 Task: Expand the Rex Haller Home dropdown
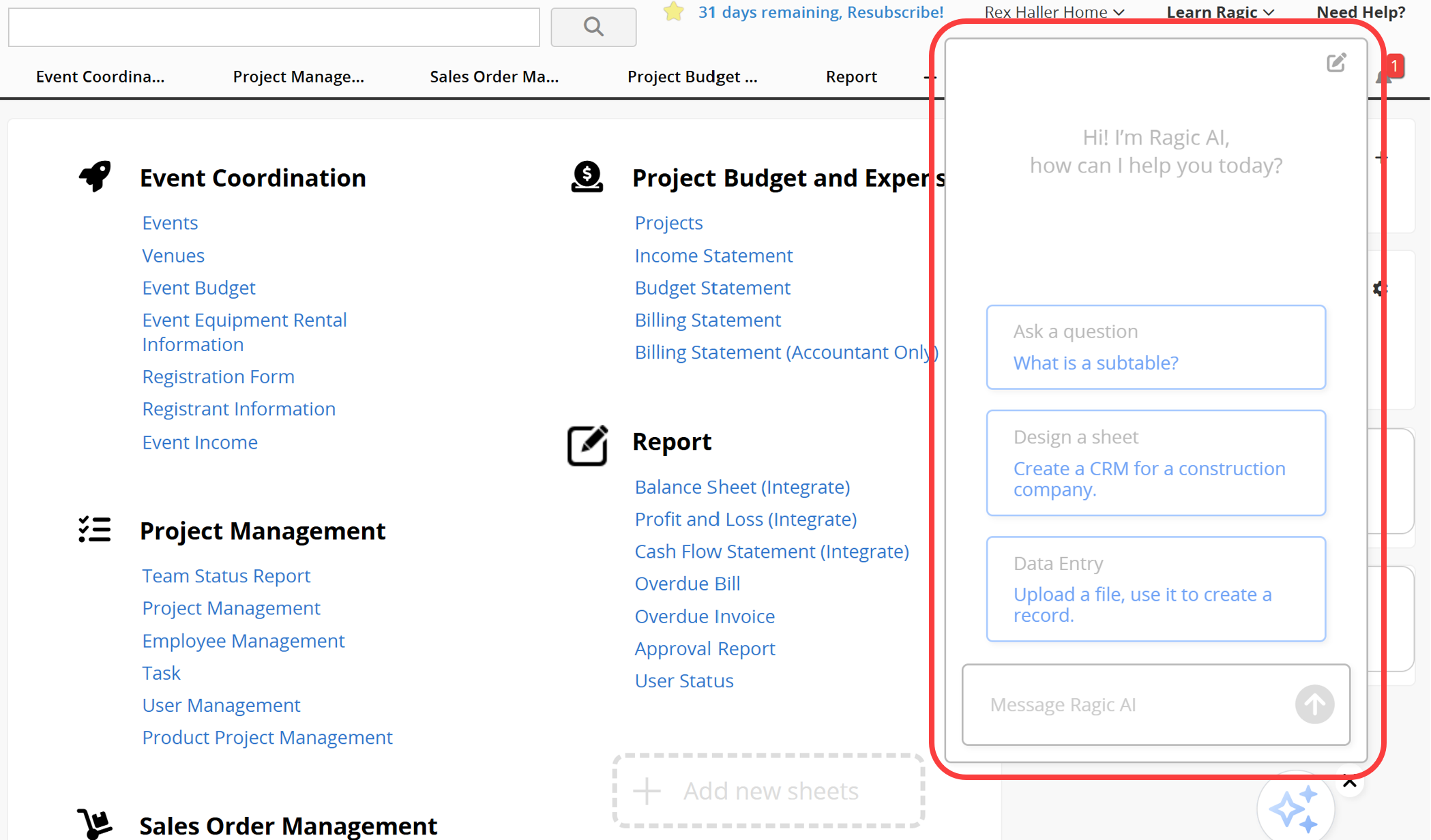point(1054,12)
